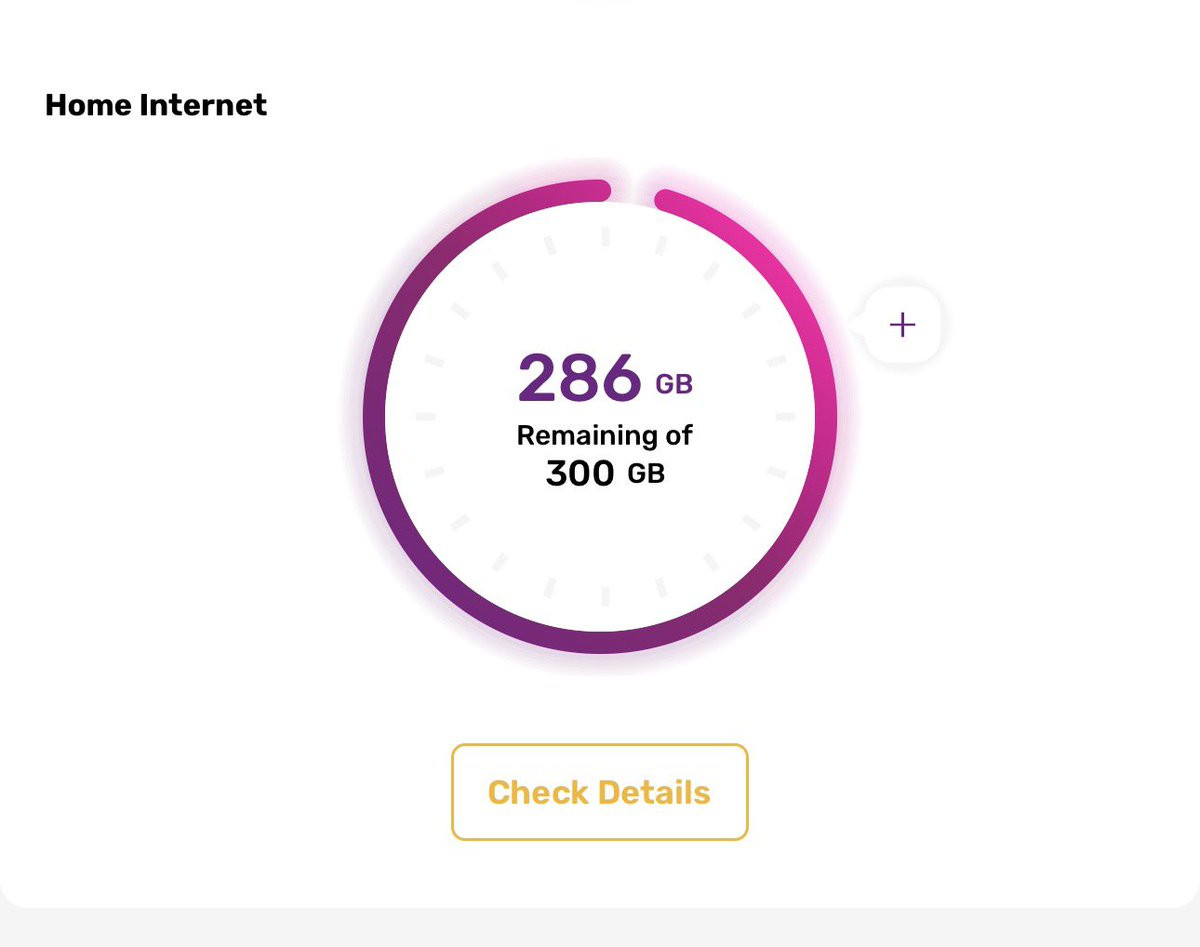The height and width of the screenshot is (947, 1200).
Task: Click the purple GB unit beside 286
Action: pos(674,384)
